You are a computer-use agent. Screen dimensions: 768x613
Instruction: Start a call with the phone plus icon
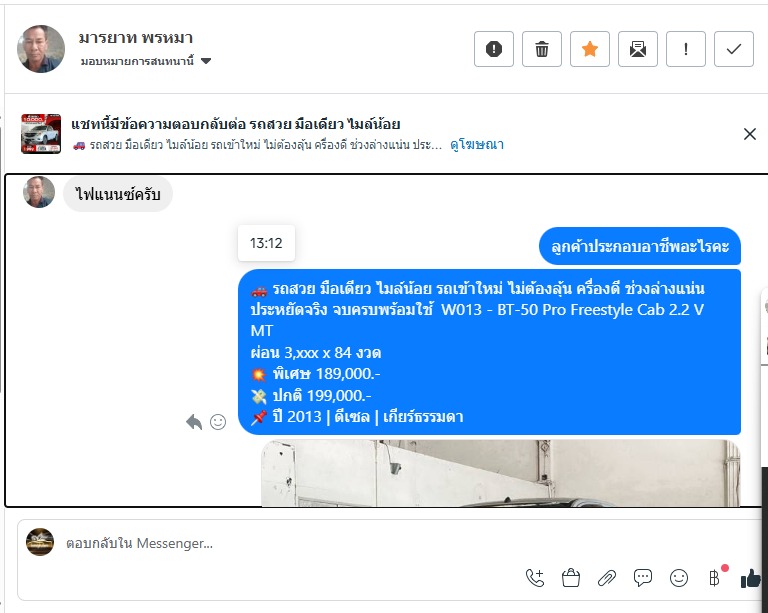click(535, 578)
